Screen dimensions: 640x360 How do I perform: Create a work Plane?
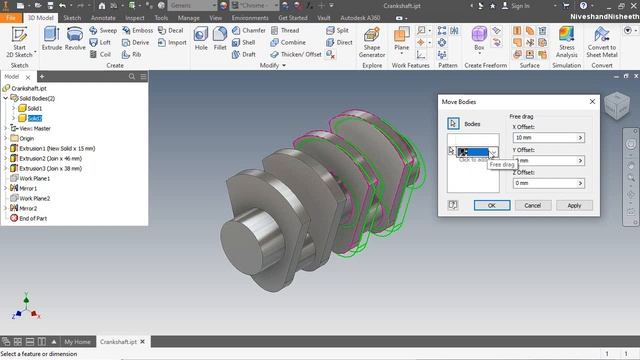[x=402, y=39]
